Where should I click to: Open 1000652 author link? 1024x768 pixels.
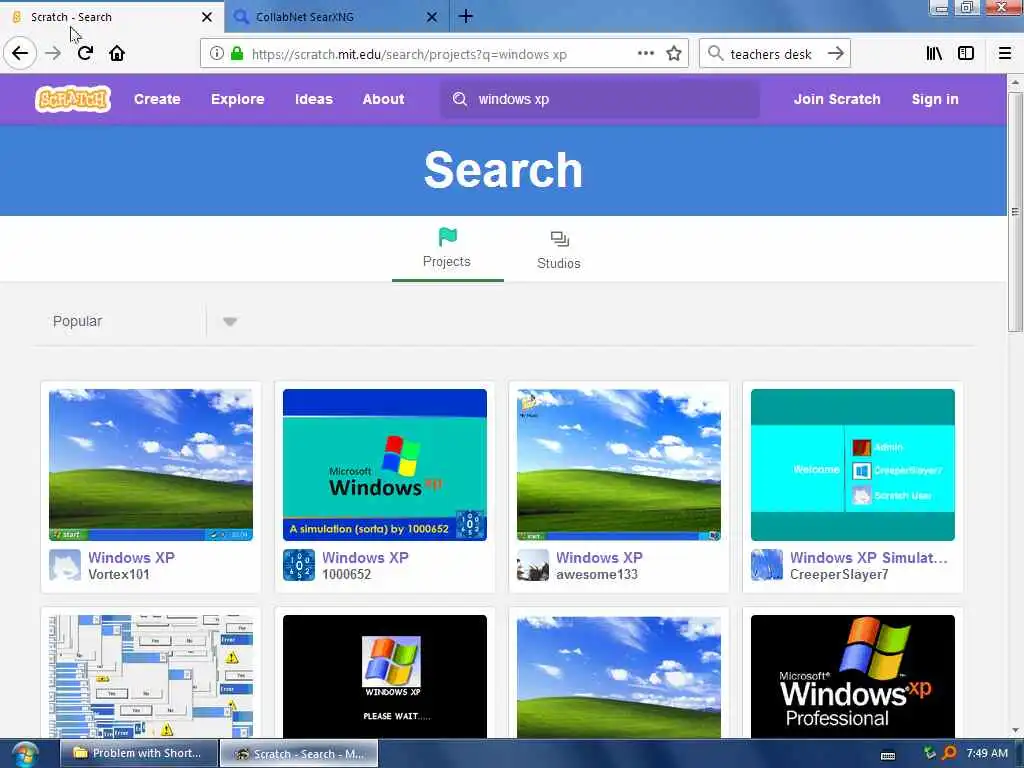(346, 575)
